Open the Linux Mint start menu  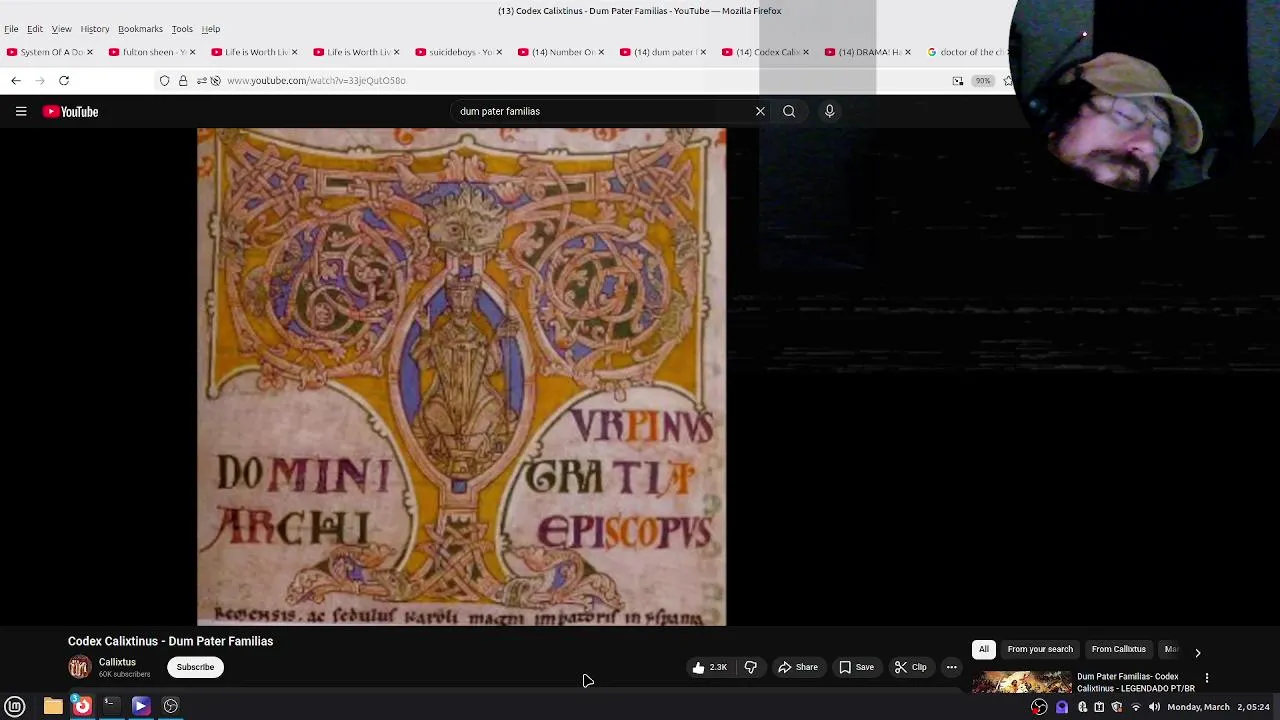pyautogui.click(x=15, y=706)
